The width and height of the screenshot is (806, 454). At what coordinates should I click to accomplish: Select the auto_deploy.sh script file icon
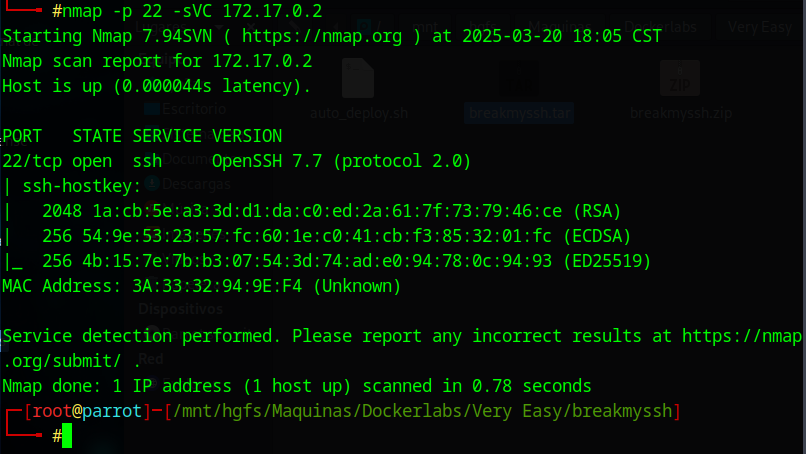pos(357,78)
